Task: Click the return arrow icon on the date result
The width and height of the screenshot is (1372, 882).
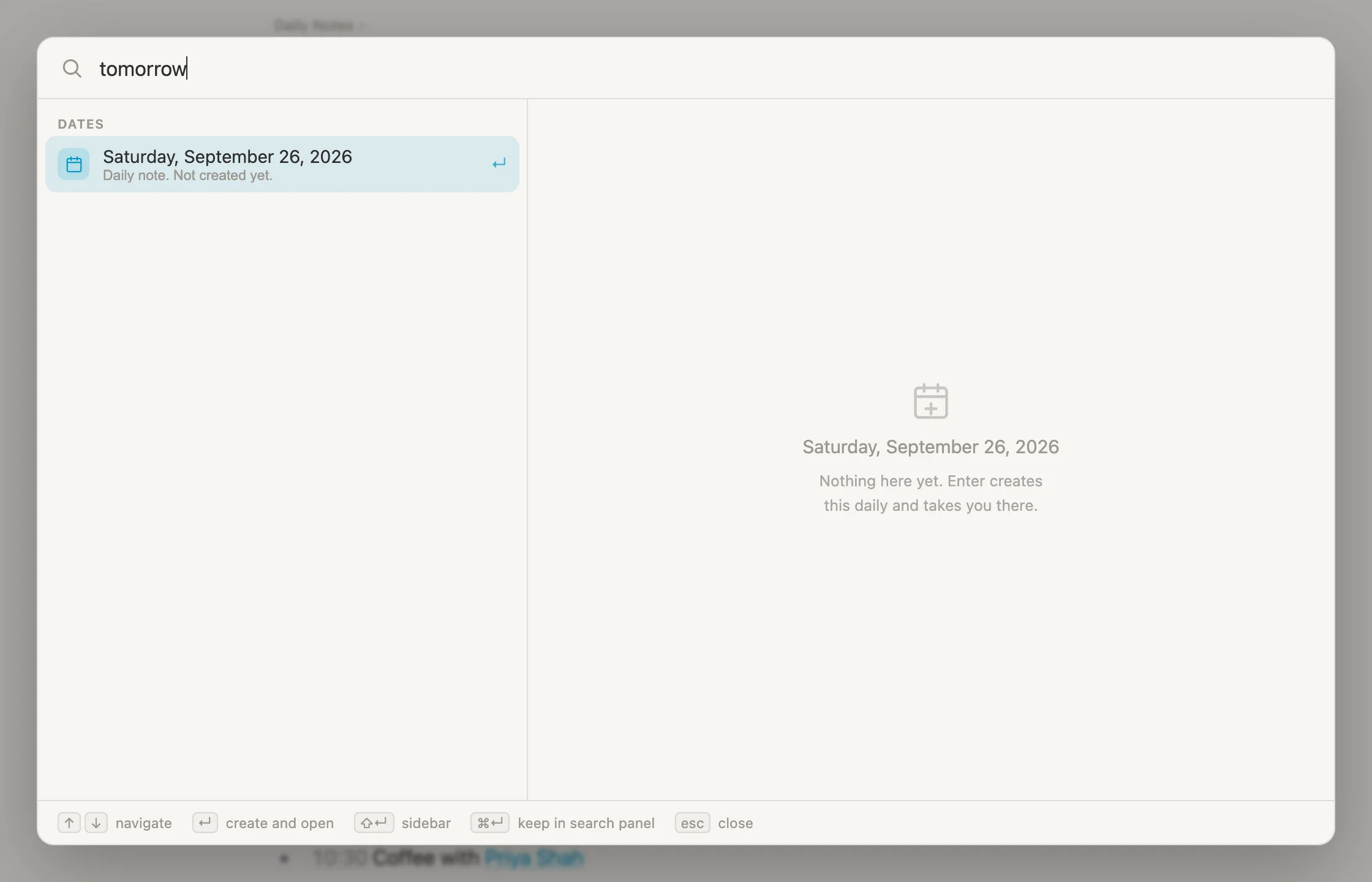Action: click(x=499, y=164)
